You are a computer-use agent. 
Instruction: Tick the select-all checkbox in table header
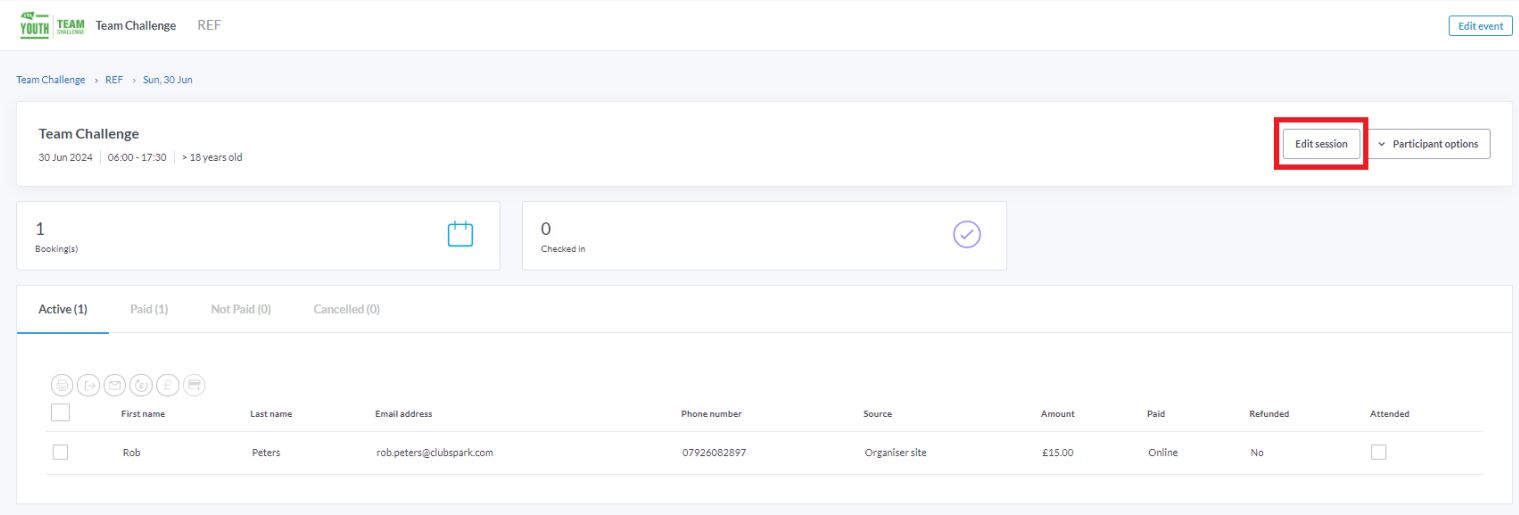tap(60, 412)
